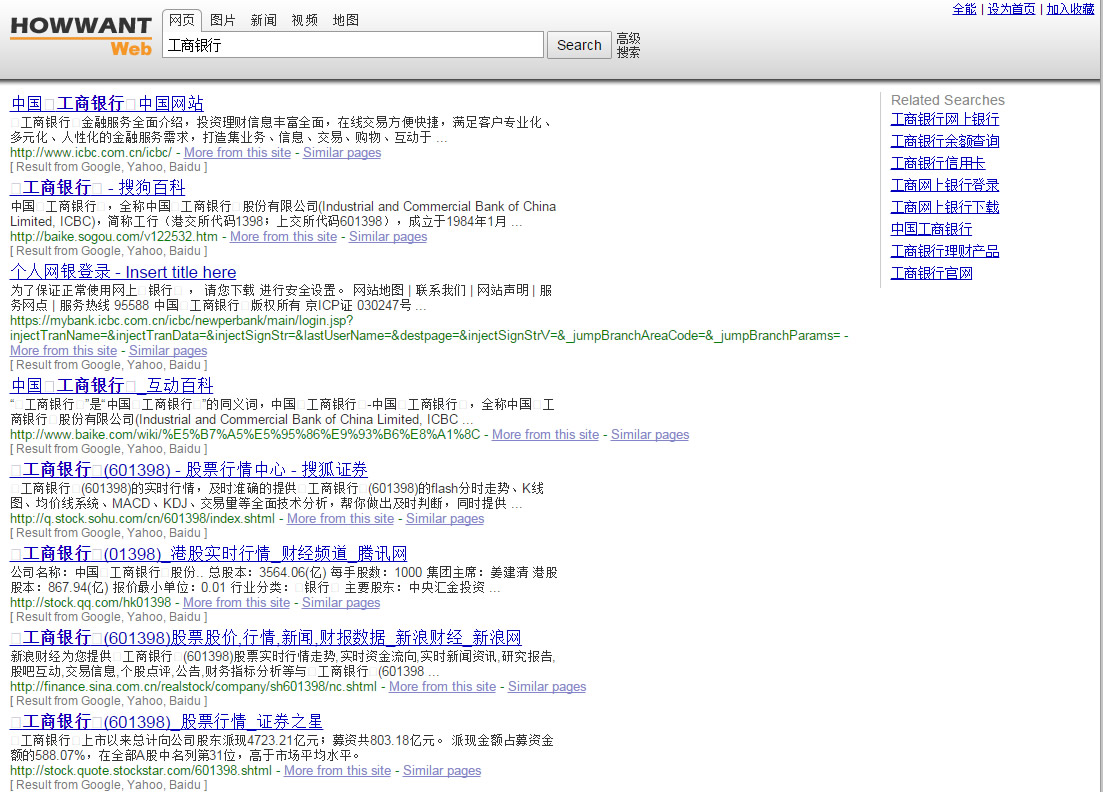The width and height of the screenshot is (1103, 792).
Task: Click URL text http://www.icbc.com.cn/icbc/
Action: click(x=91, y=153)
